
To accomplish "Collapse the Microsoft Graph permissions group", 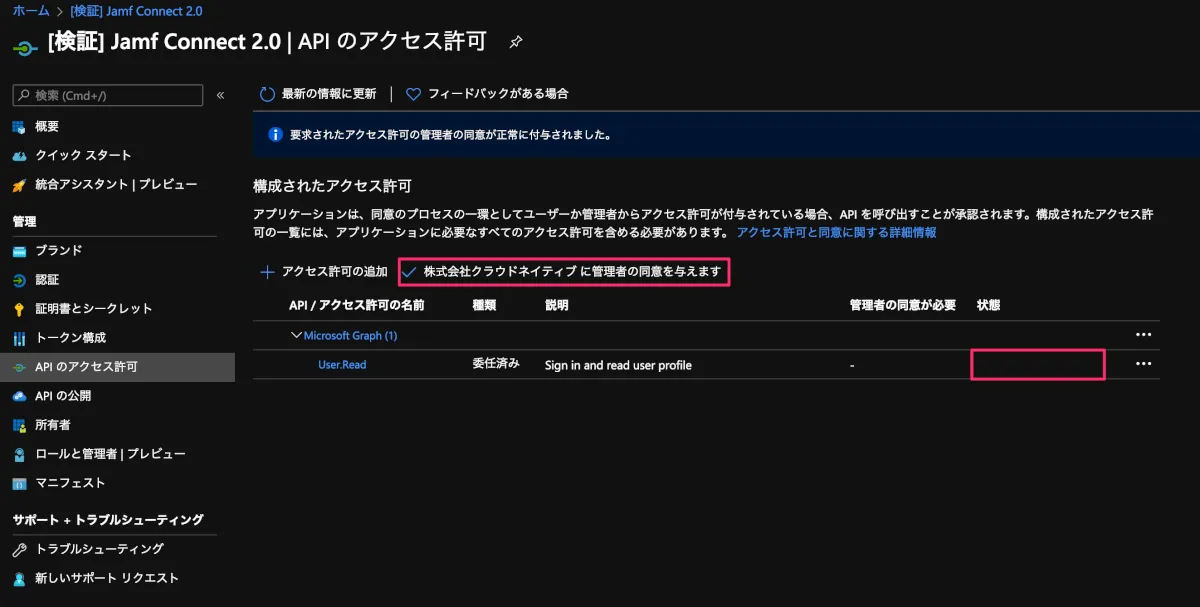I will point(296,336).
